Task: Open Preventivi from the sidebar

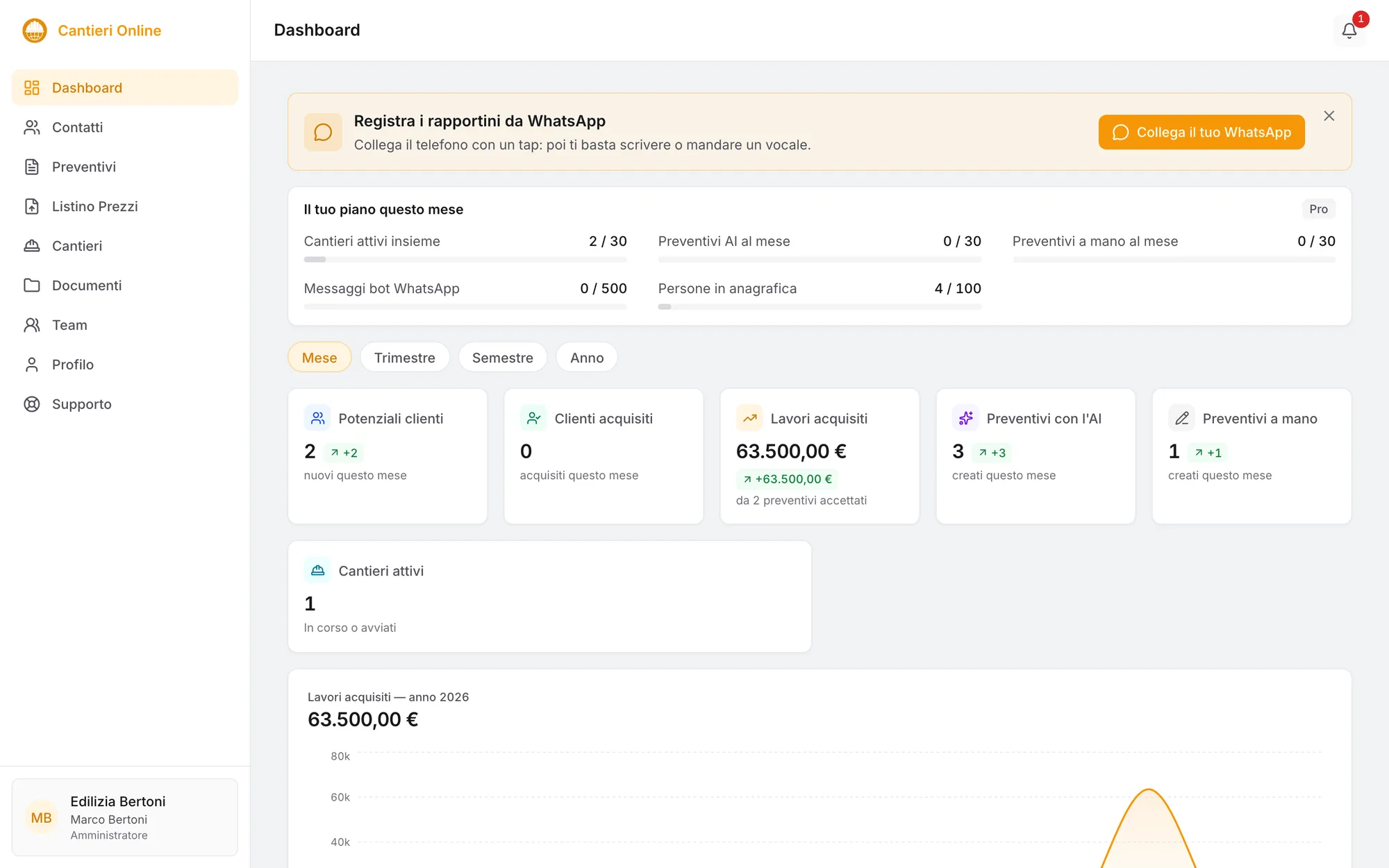Action: tap(125, 167)
